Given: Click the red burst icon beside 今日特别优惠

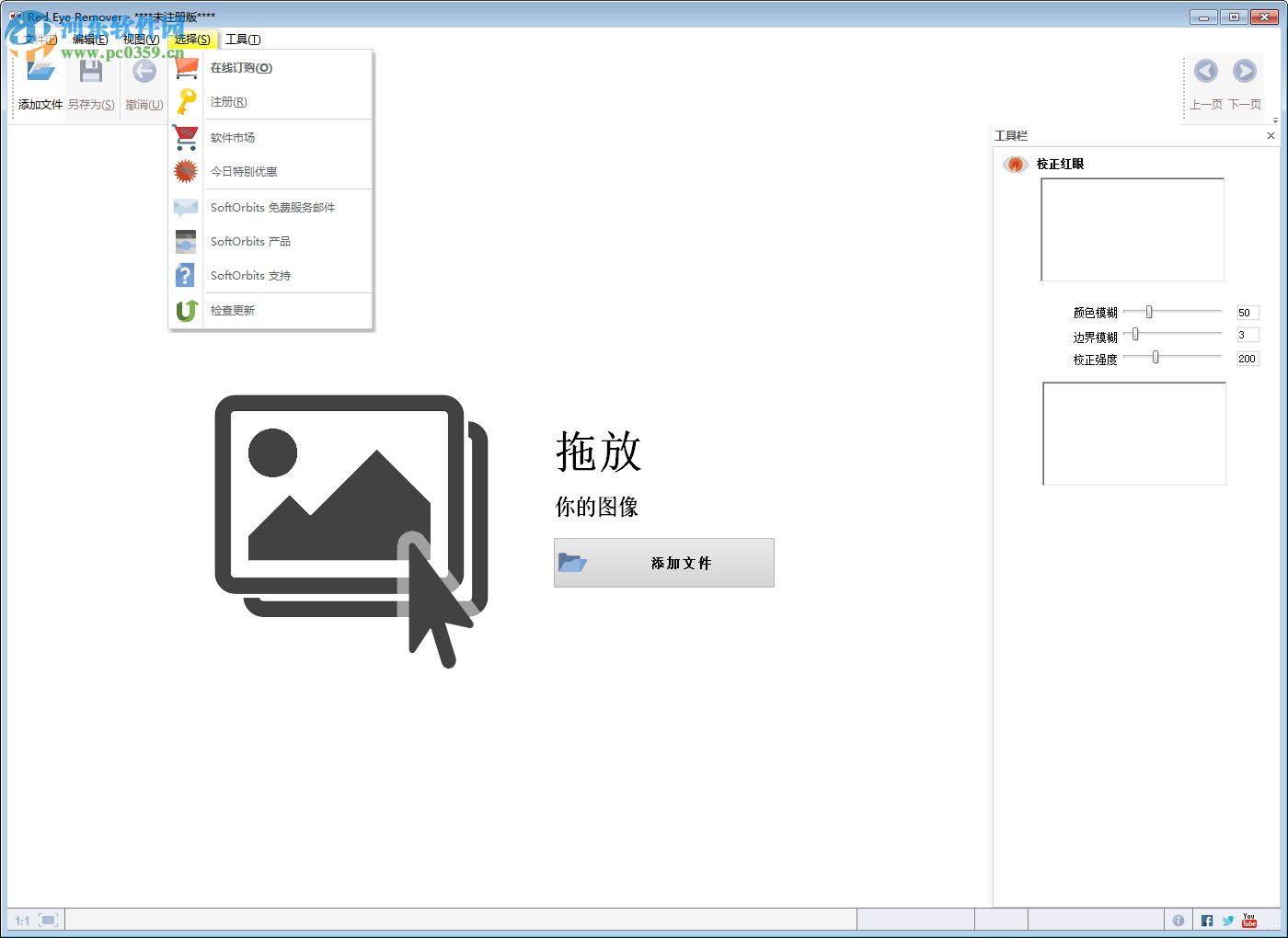Looking at the screenshot, I should (185, 171).
